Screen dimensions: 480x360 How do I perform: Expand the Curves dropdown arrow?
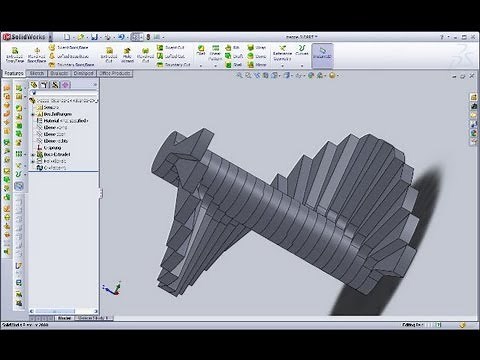pyautogui.click(x=302, y=66)
